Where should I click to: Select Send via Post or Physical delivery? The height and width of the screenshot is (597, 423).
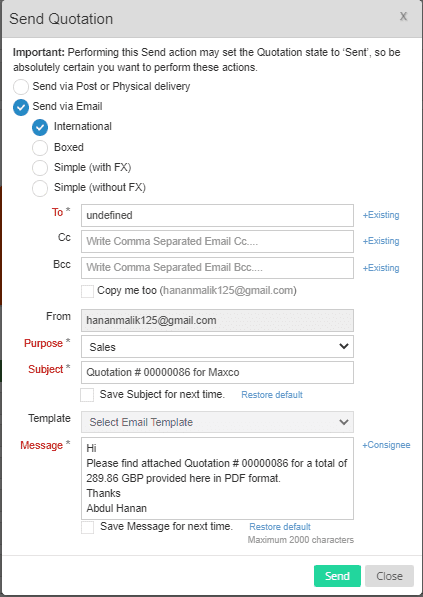[x=21, y=87]
